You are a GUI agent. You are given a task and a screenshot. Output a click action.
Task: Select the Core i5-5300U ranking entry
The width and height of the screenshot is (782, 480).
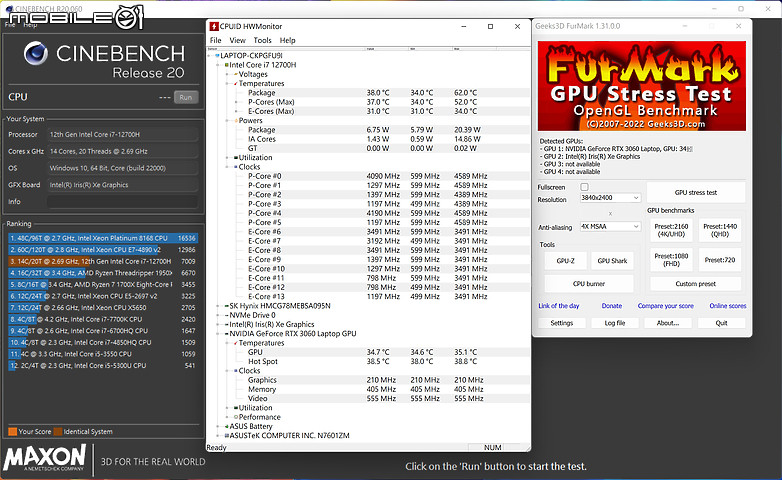point(103,366)
